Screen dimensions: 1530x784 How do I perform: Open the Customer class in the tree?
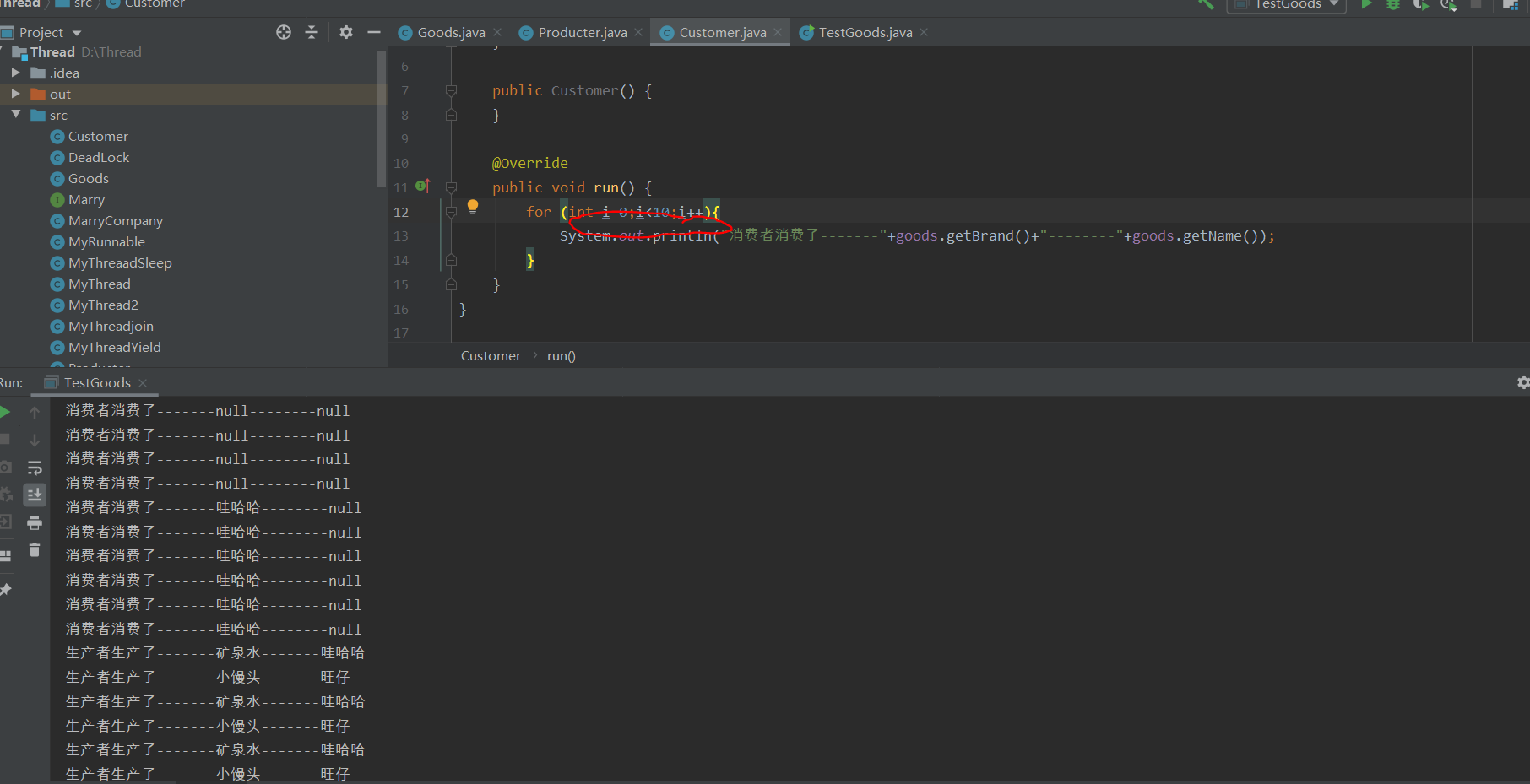pyautogui.click(x=98, y=136)
